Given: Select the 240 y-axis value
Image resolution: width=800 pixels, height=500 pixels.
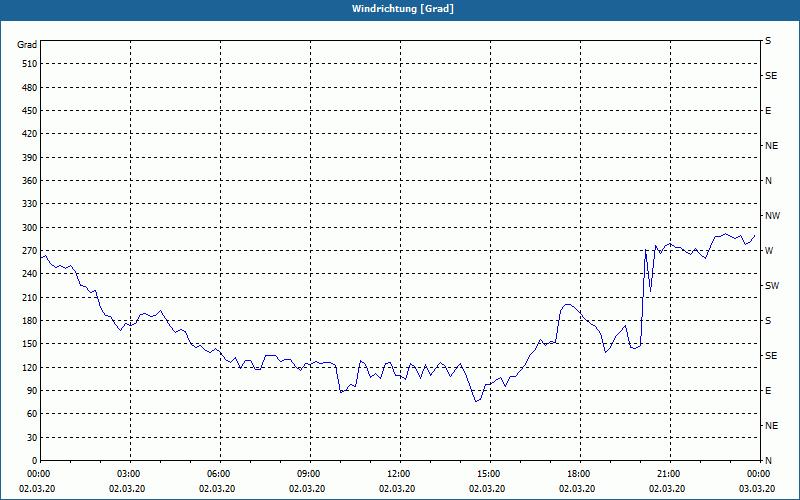Looking at the screenshot, I should 30,274.
